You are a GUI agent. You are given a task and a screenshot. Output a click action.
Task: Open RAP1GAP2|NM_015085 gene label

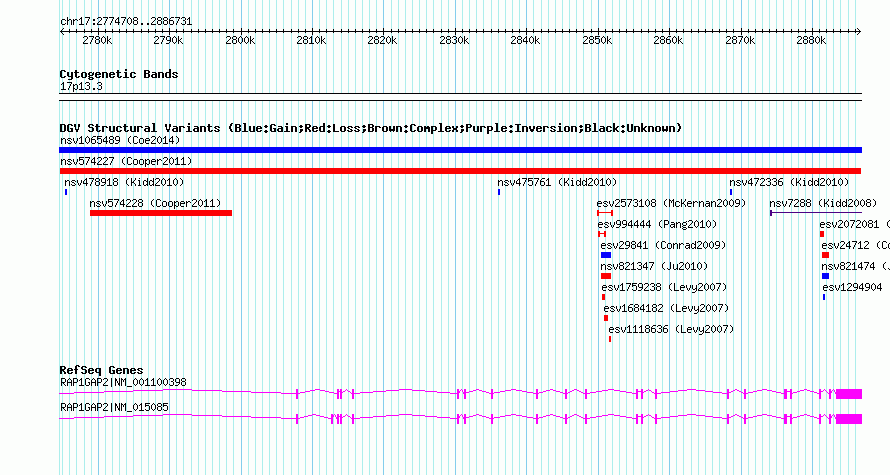tap(114, 407)
